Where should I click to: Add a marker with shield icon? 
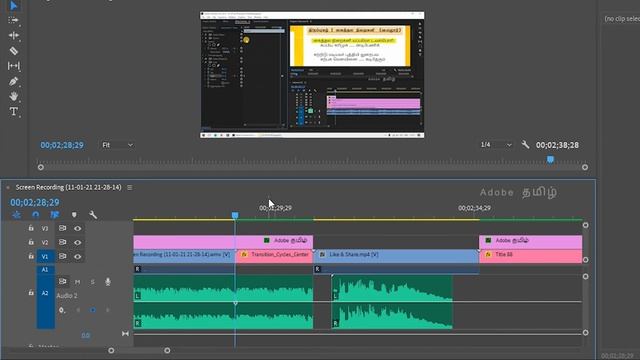(74, 215)
